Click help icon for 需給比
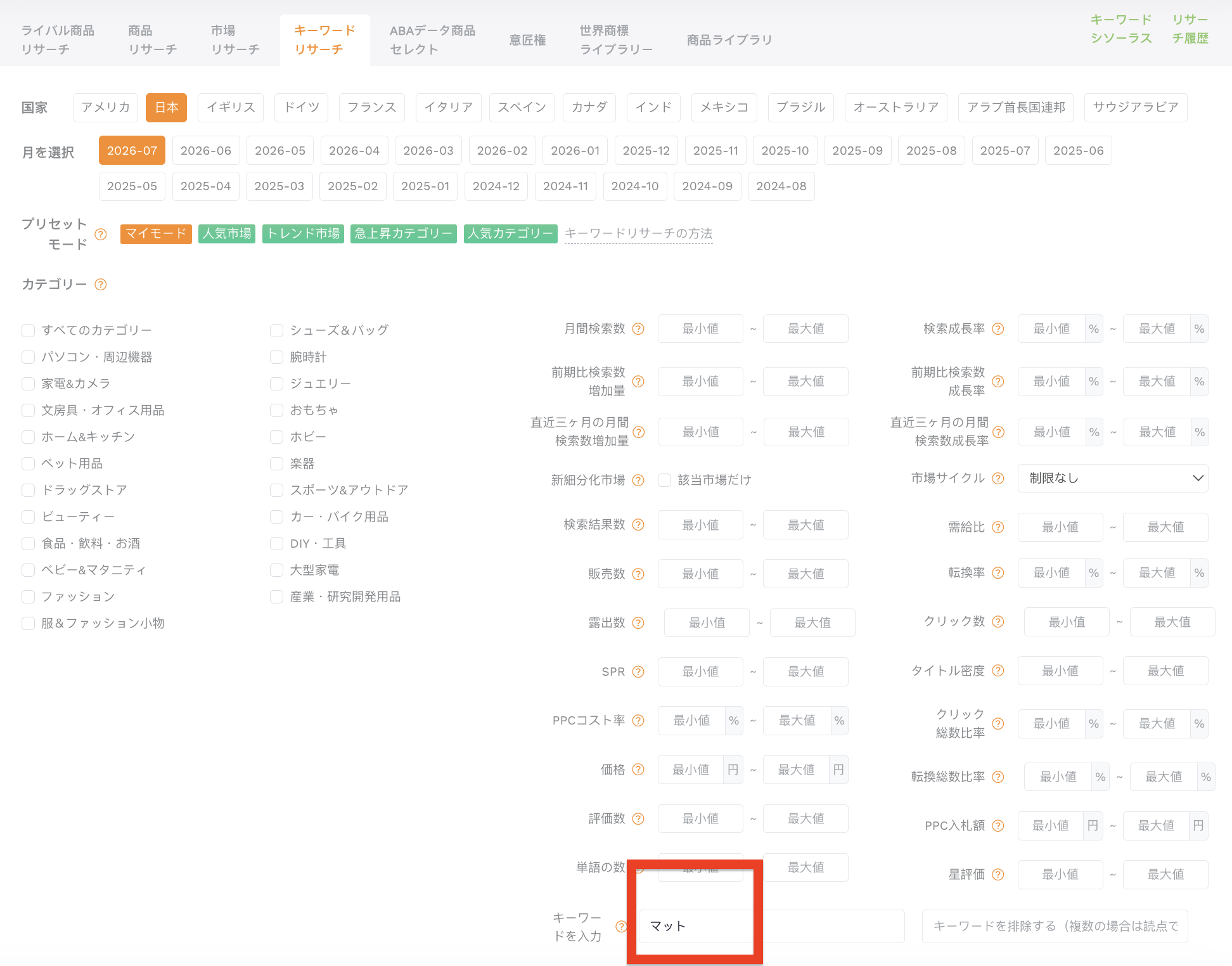 (998, 527)
